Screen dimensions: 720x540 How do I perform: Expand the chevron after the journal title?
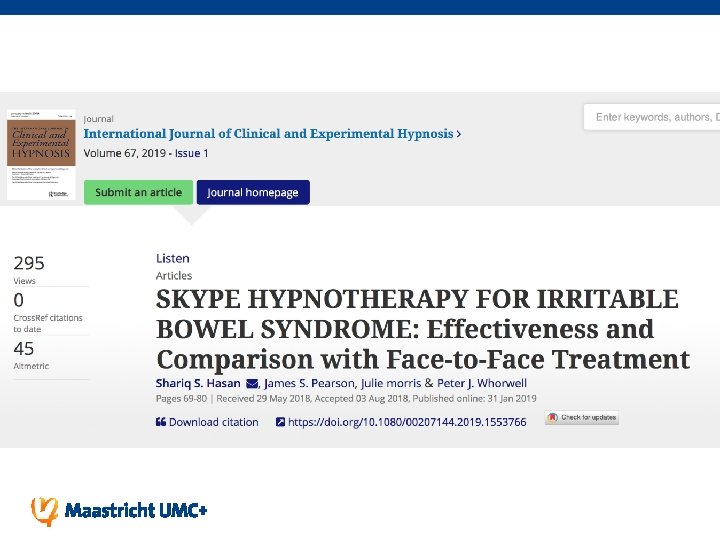pyautogui.click(x=459, y=134)
